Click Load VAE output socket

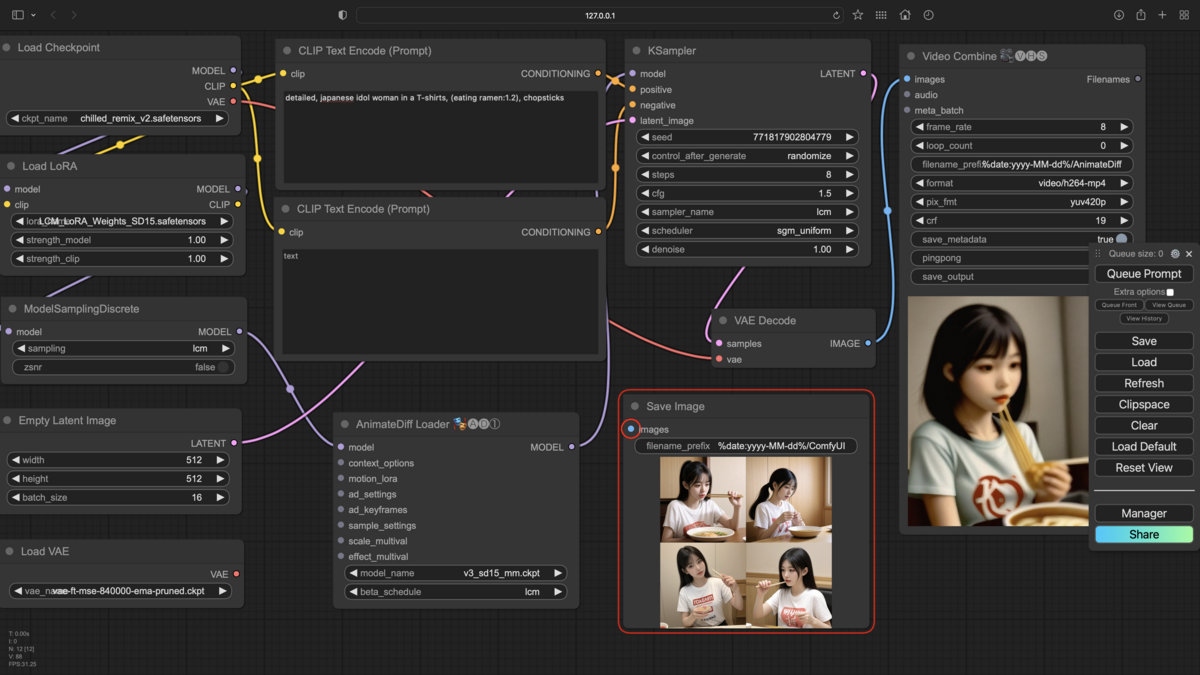coord(237,574)
